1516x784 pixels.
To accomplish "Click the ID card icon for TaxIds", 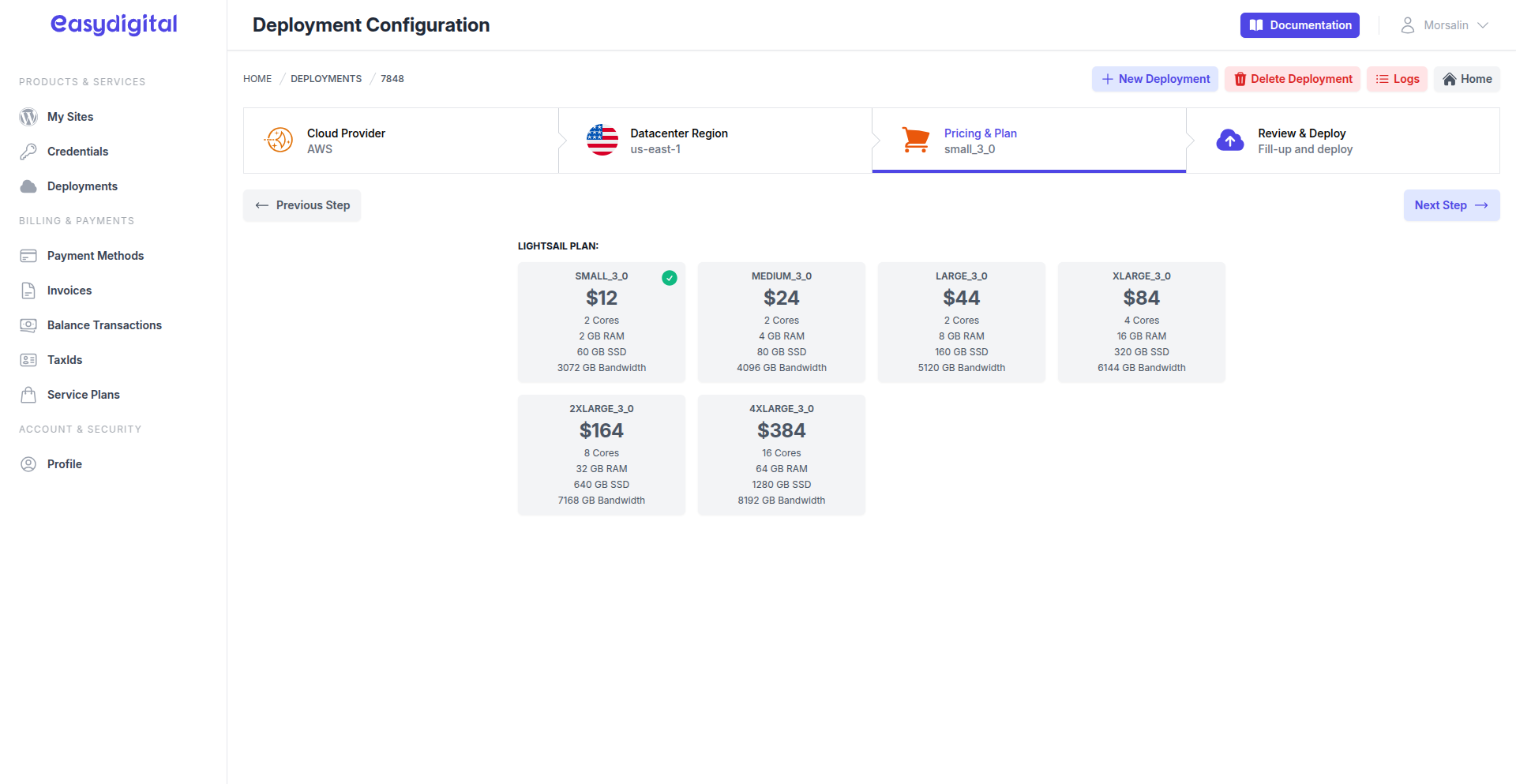I will (x=28, y=360).
